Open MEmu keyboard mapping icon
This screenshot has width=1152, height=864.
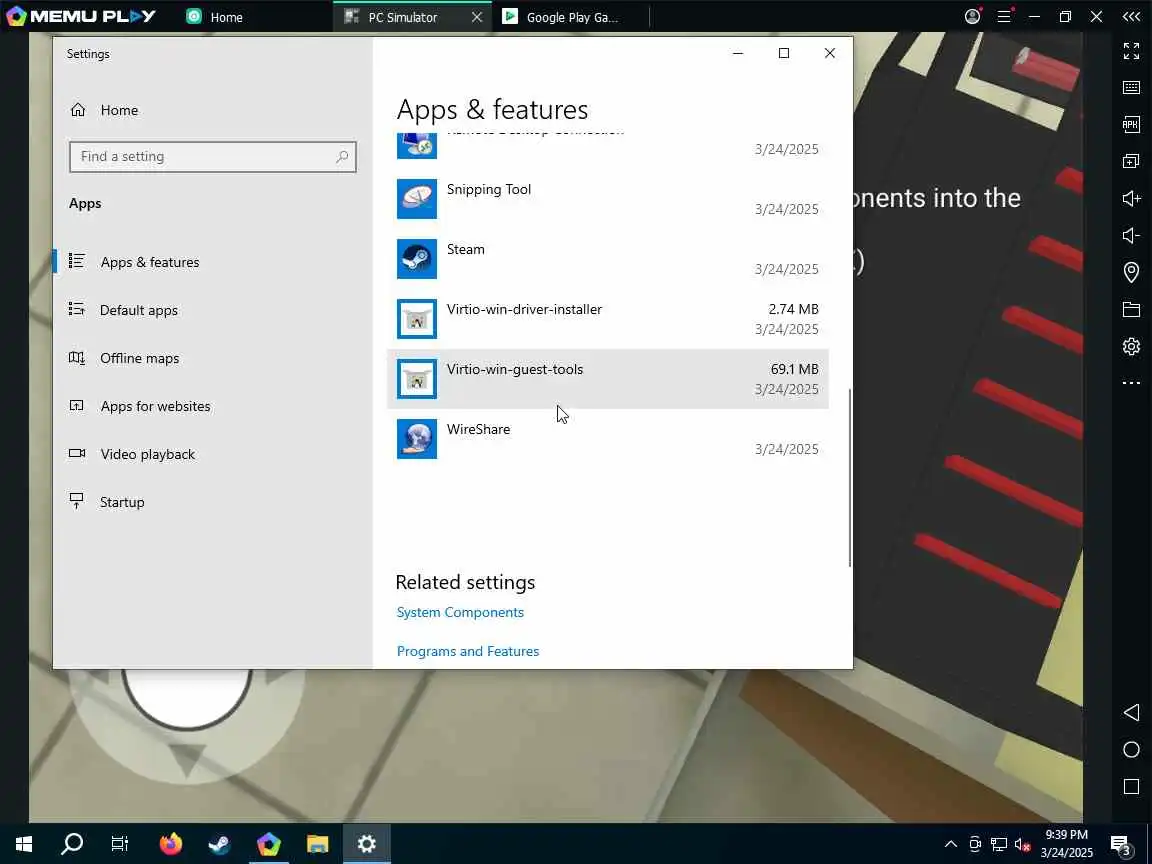pos(1131,87)
